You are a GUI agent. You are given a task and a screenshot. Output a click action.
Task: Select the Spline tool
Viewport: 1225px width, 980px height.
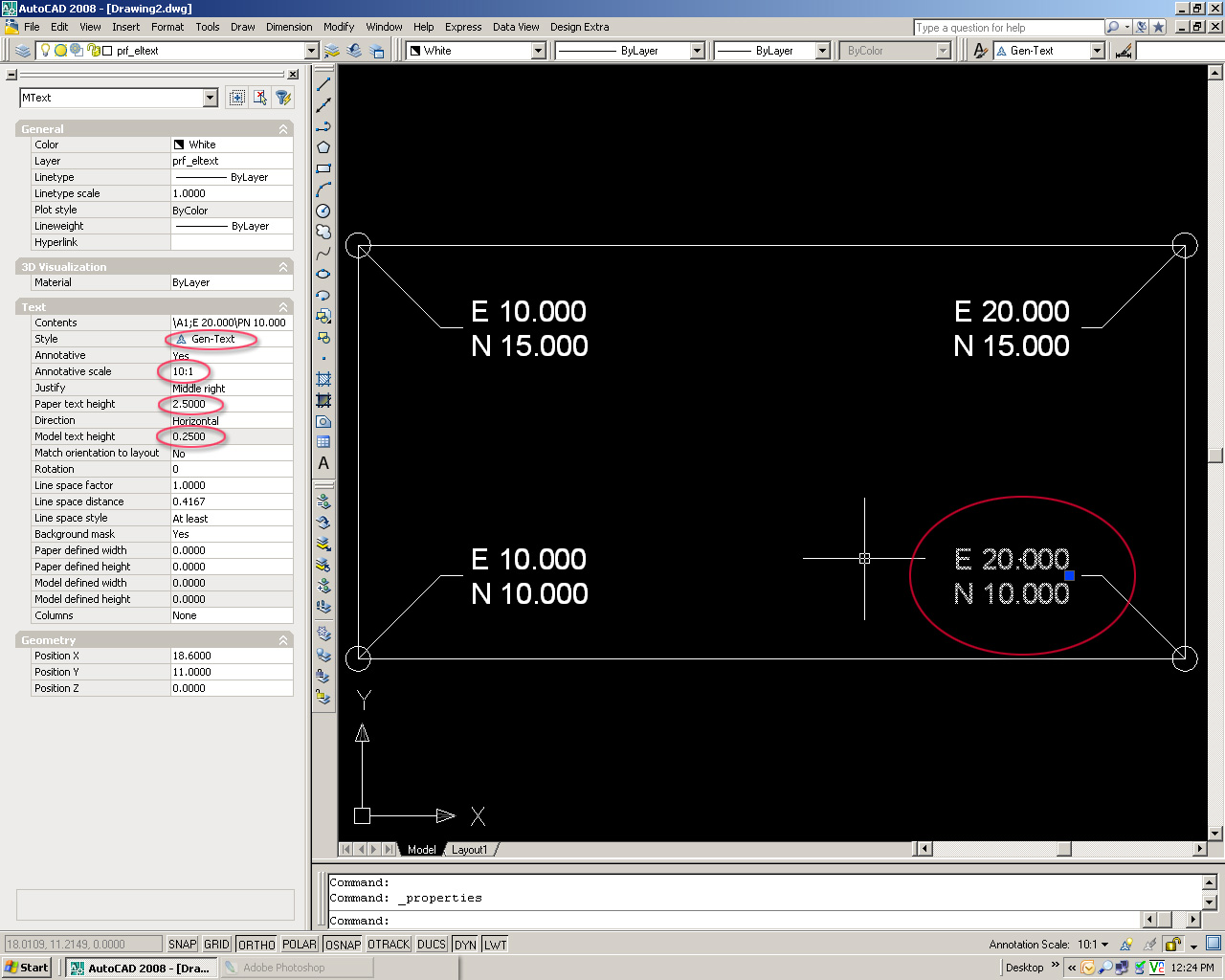click(x=323, y=252)
